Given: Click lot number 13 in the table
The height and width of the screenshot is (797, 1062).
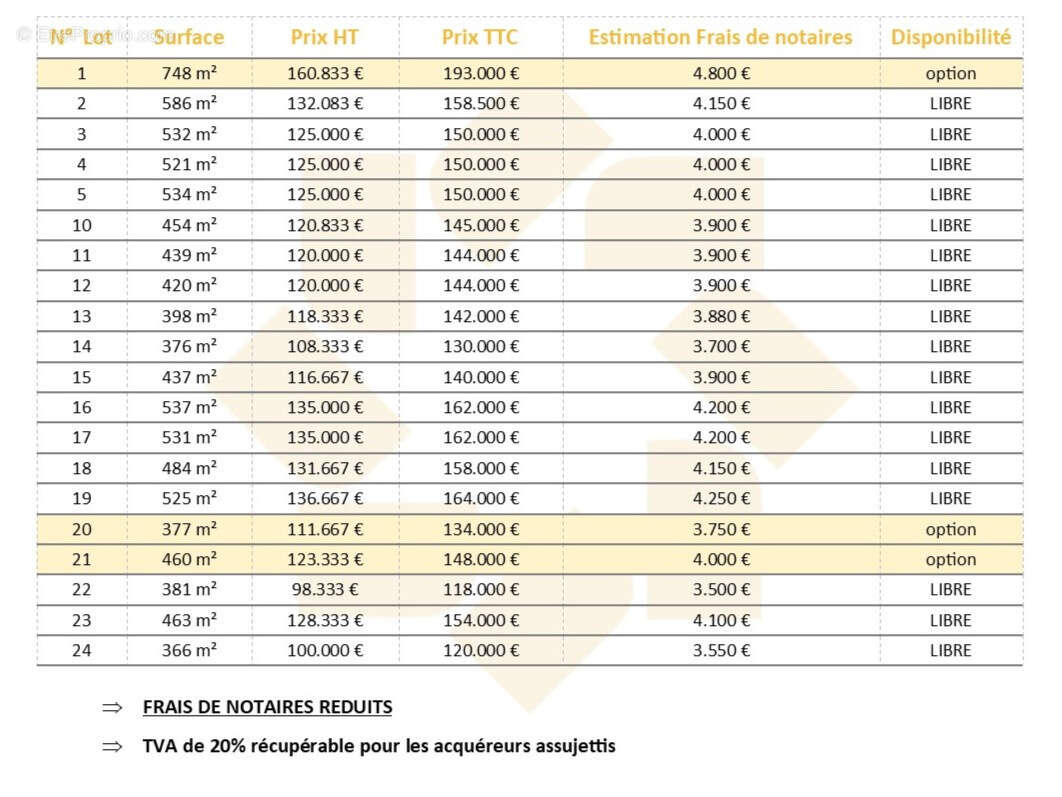Looking at the screenshot, I should (x=82, y=316).
